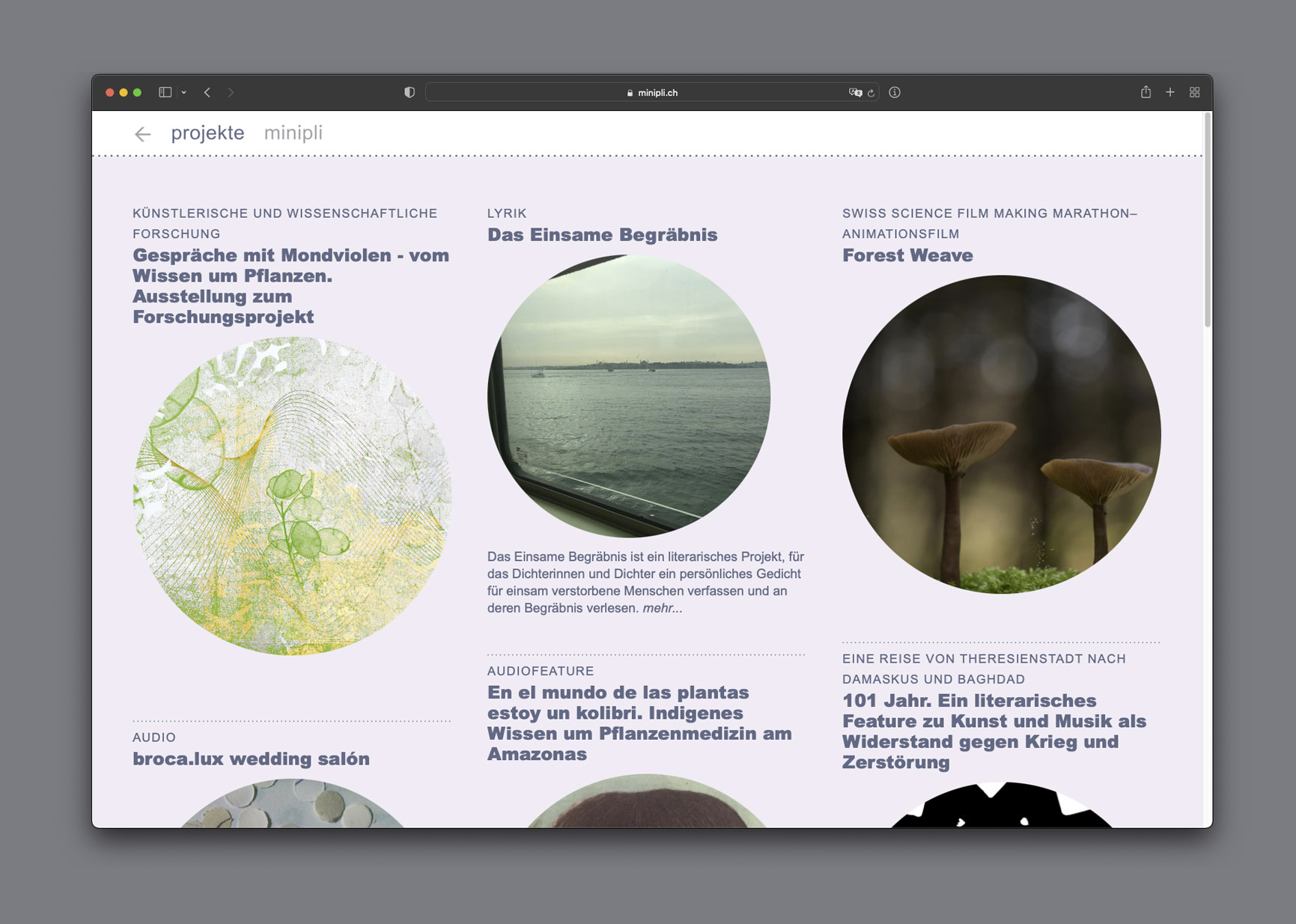This screenshot has width=1296, height=924.
Task: Open the Das Einsame Begräbnis heading link
Action: tap(602, 234)
